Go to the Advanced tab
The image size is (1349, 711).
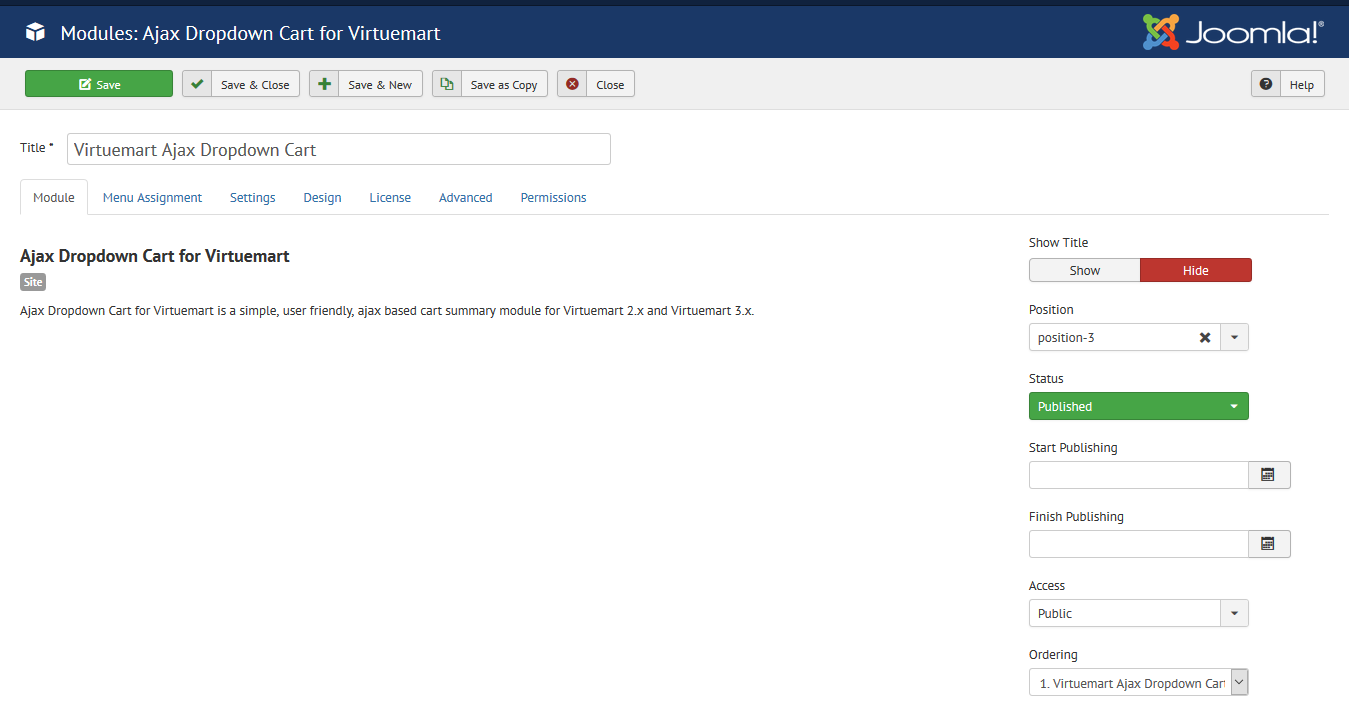point(466,197)
